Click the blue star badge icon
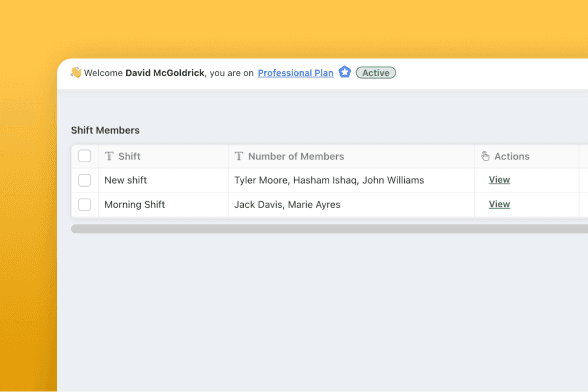 [x=345, y=72]
